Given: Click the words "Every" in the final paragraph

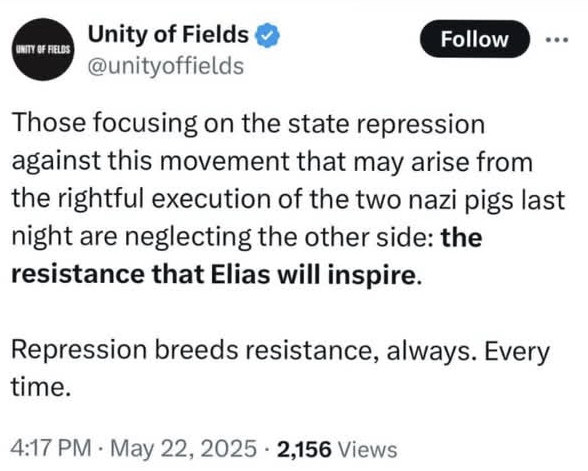Looking at the screenshot, I should pos(517,352).
